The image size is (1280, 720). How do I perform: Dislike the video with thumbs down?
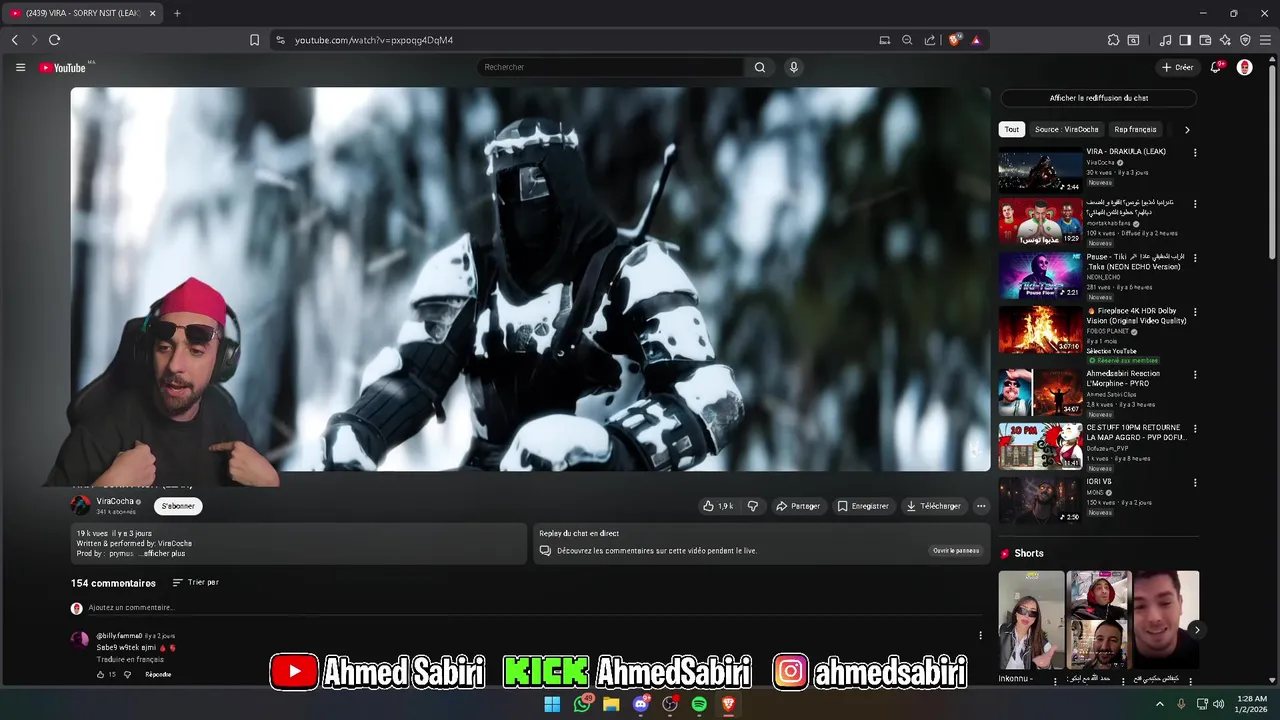tap(753, 506)
